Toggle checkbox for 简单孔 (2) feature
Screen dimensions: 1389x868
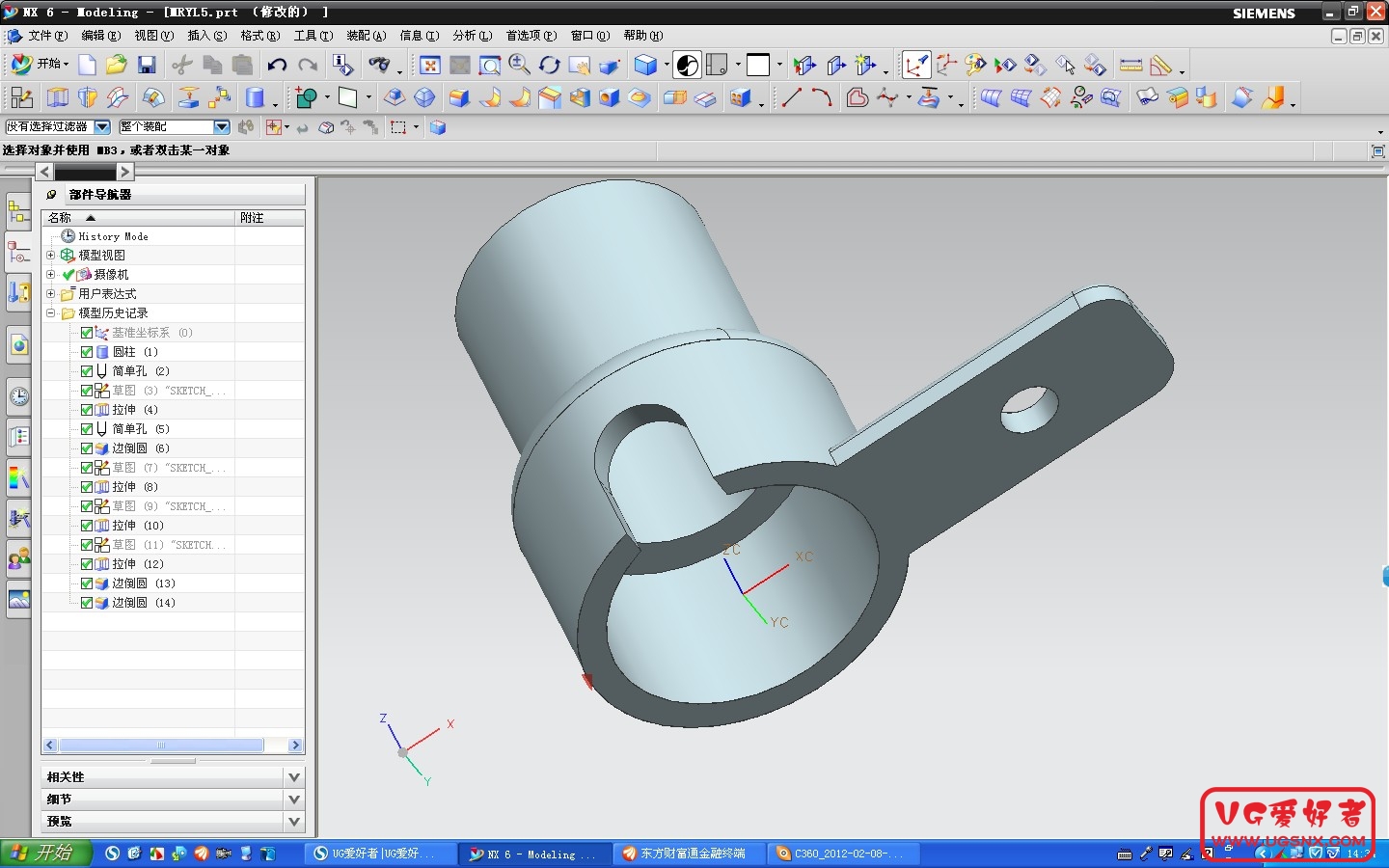click(87, 371)
